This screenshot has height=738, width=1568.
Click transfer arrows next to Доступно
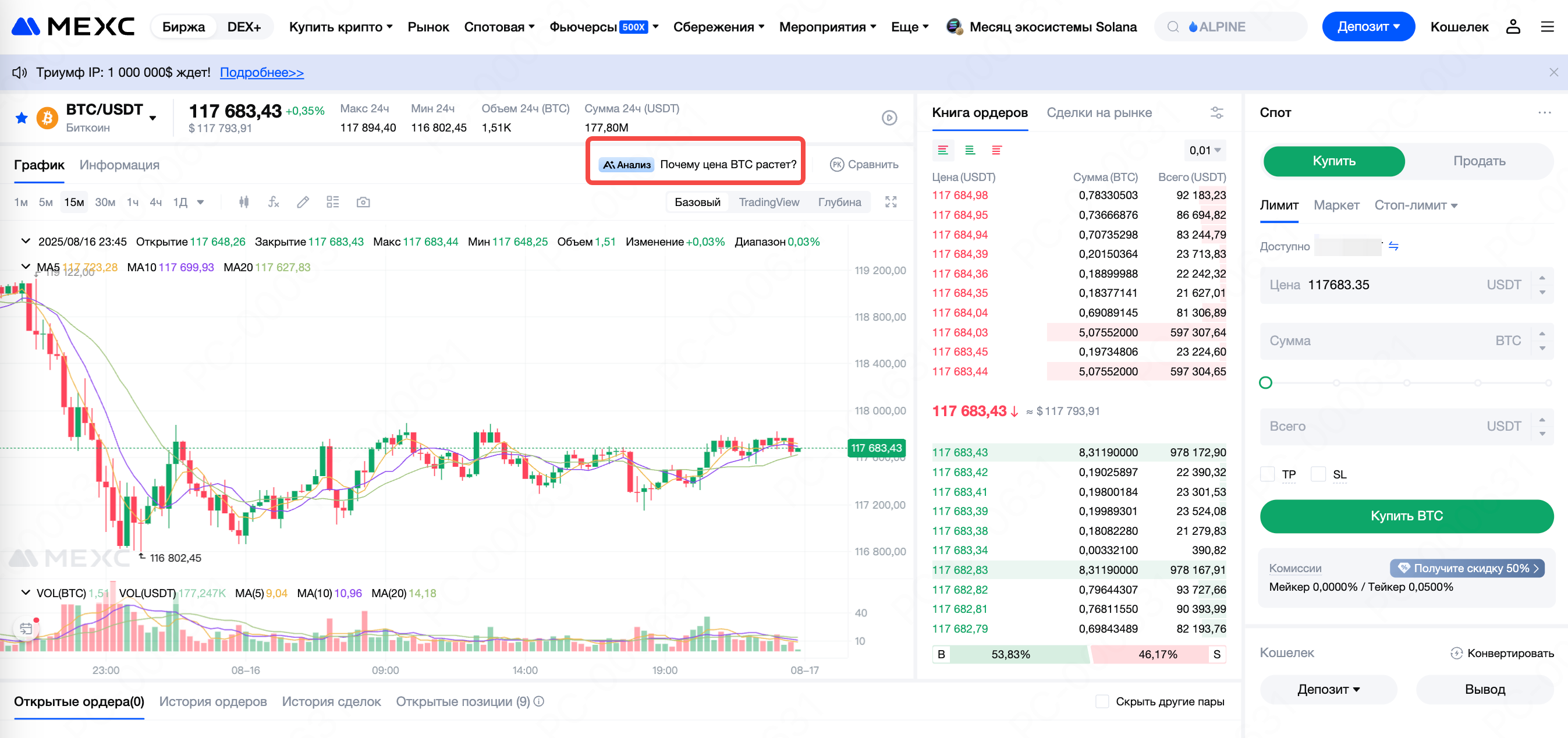1393,246
